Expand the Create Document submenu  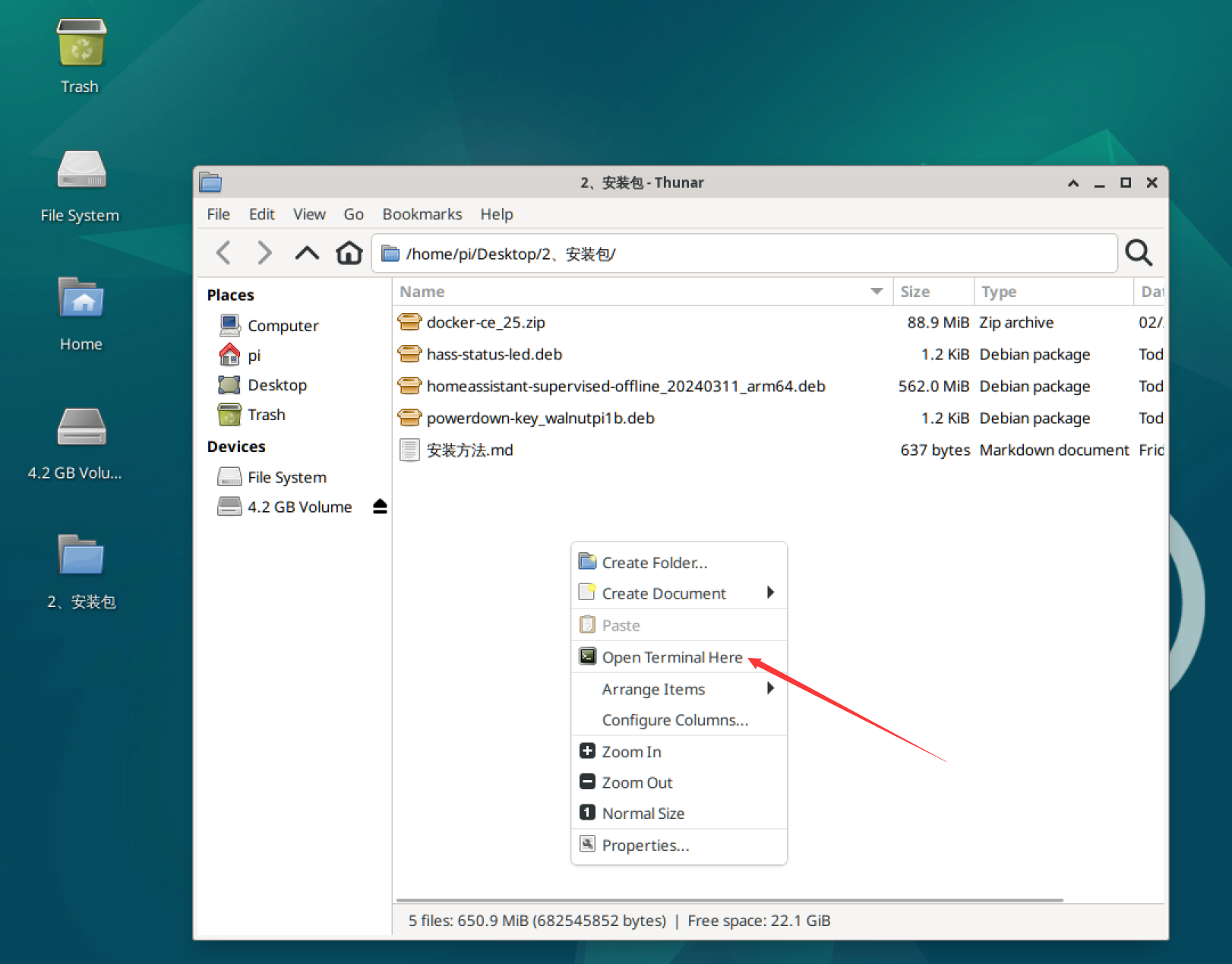(679, 593)
